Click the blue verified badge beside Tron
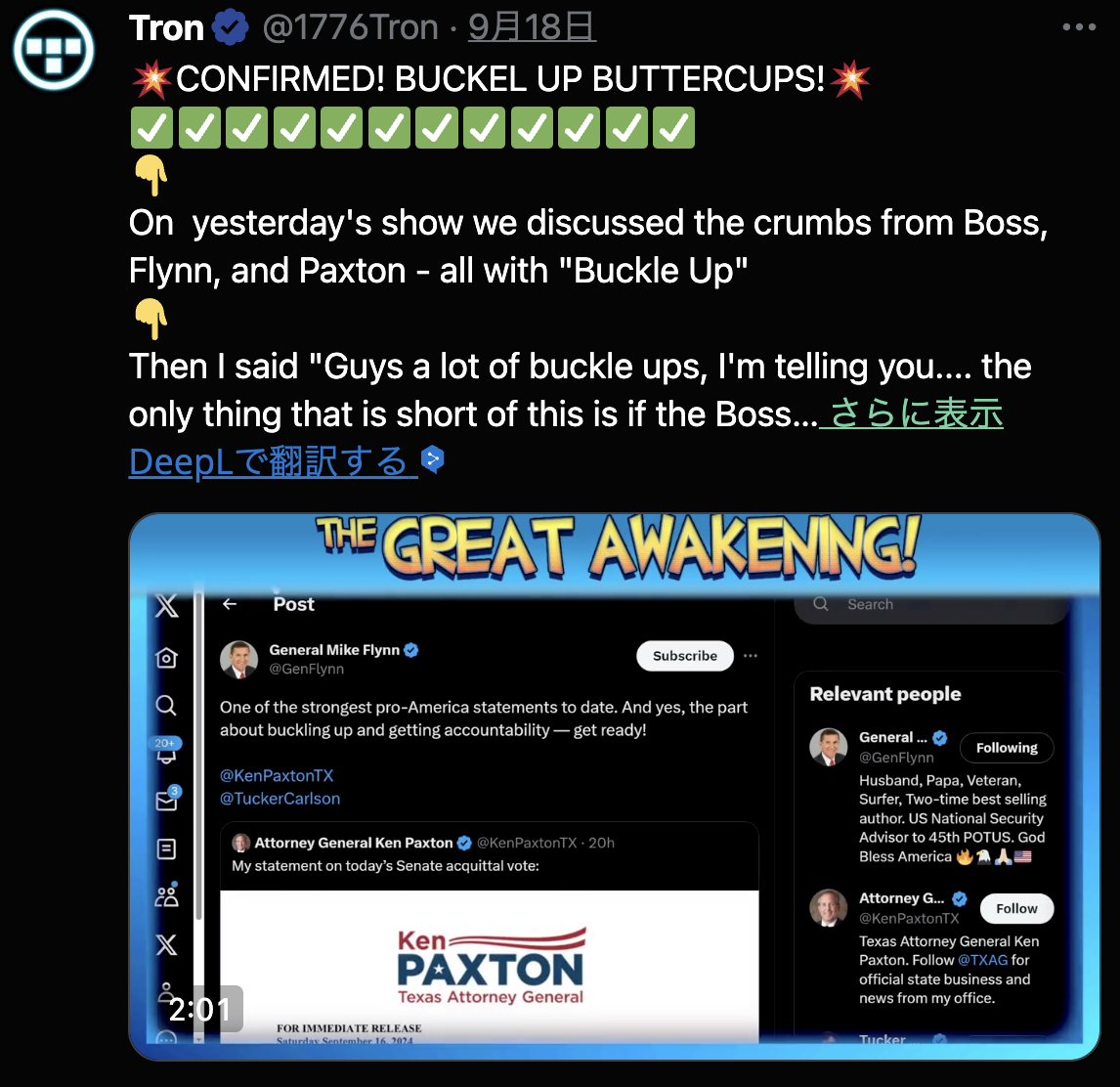Viewport: 1120px width, 1087px height. pyautogui.click(x=230, y=28)
